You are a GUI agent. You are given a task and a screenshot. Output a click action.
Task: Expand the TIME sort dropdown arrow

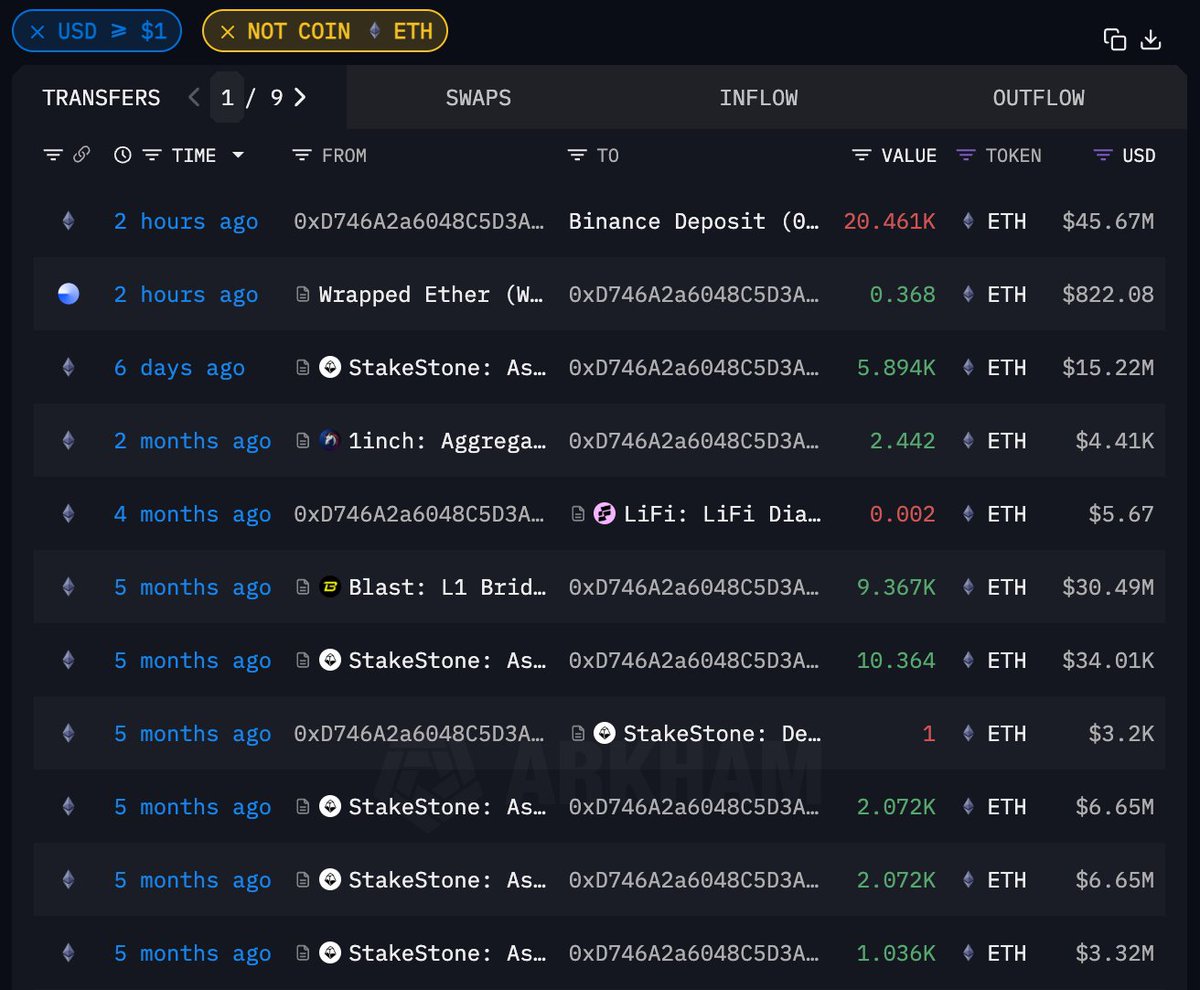coord(238,155)
